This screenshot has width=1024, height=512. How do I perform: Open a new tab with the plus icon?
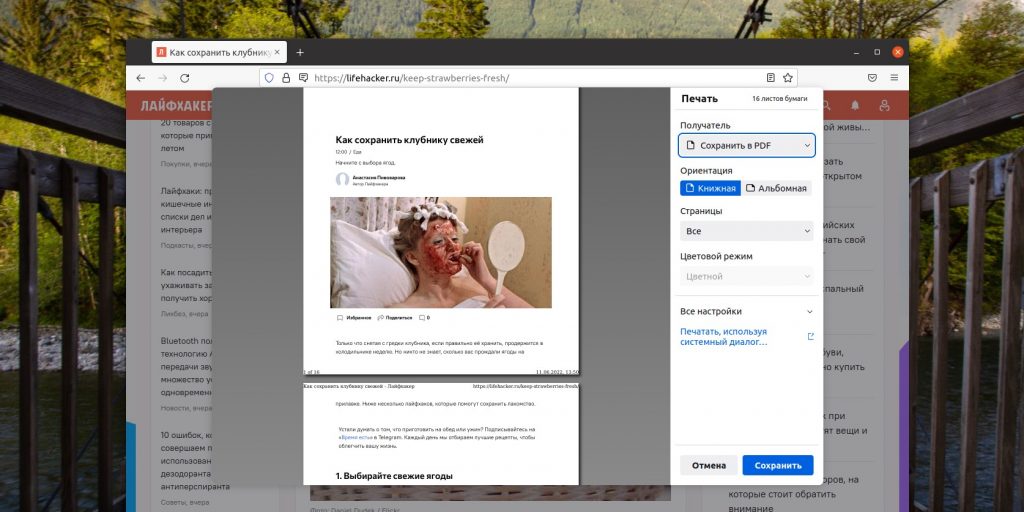(300, 52)
